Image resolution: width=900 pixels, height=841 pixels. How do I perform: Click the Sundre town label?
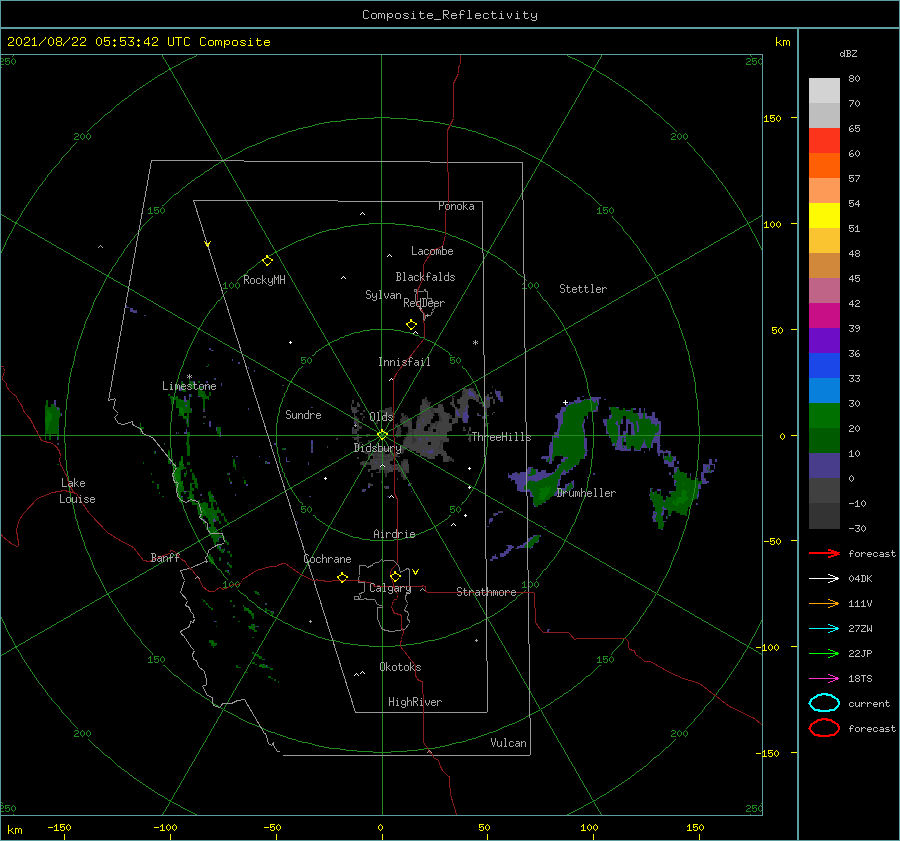coord(303,414)
